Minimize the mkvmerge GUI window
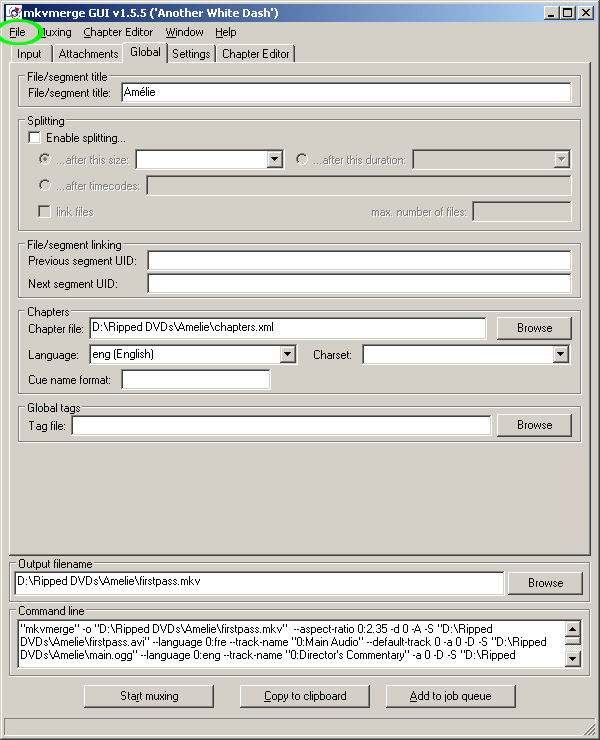This screenshot has height=740, width=600. [551, 13]
